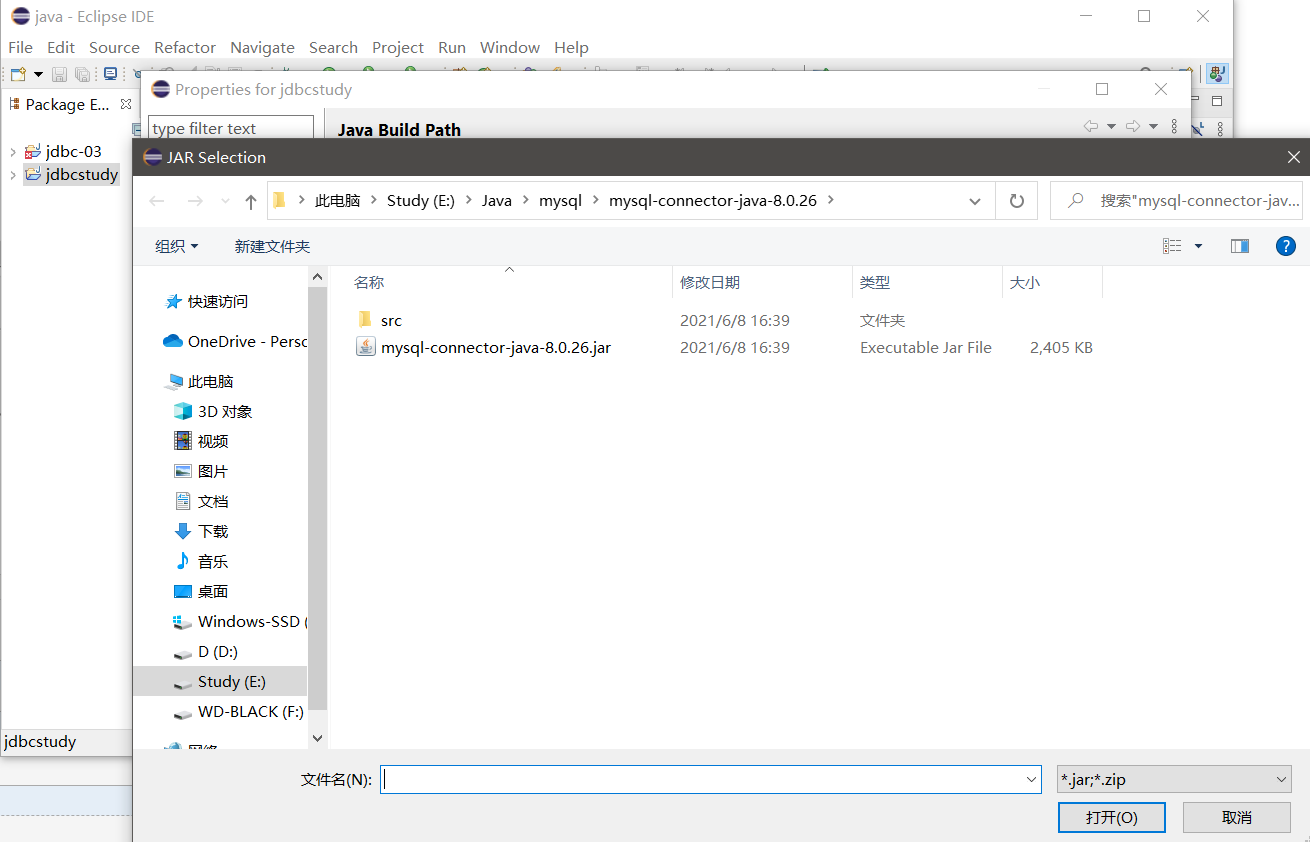Click back arrow in Properties dialog
The image size is (1310, 842).
point(1091,126)
